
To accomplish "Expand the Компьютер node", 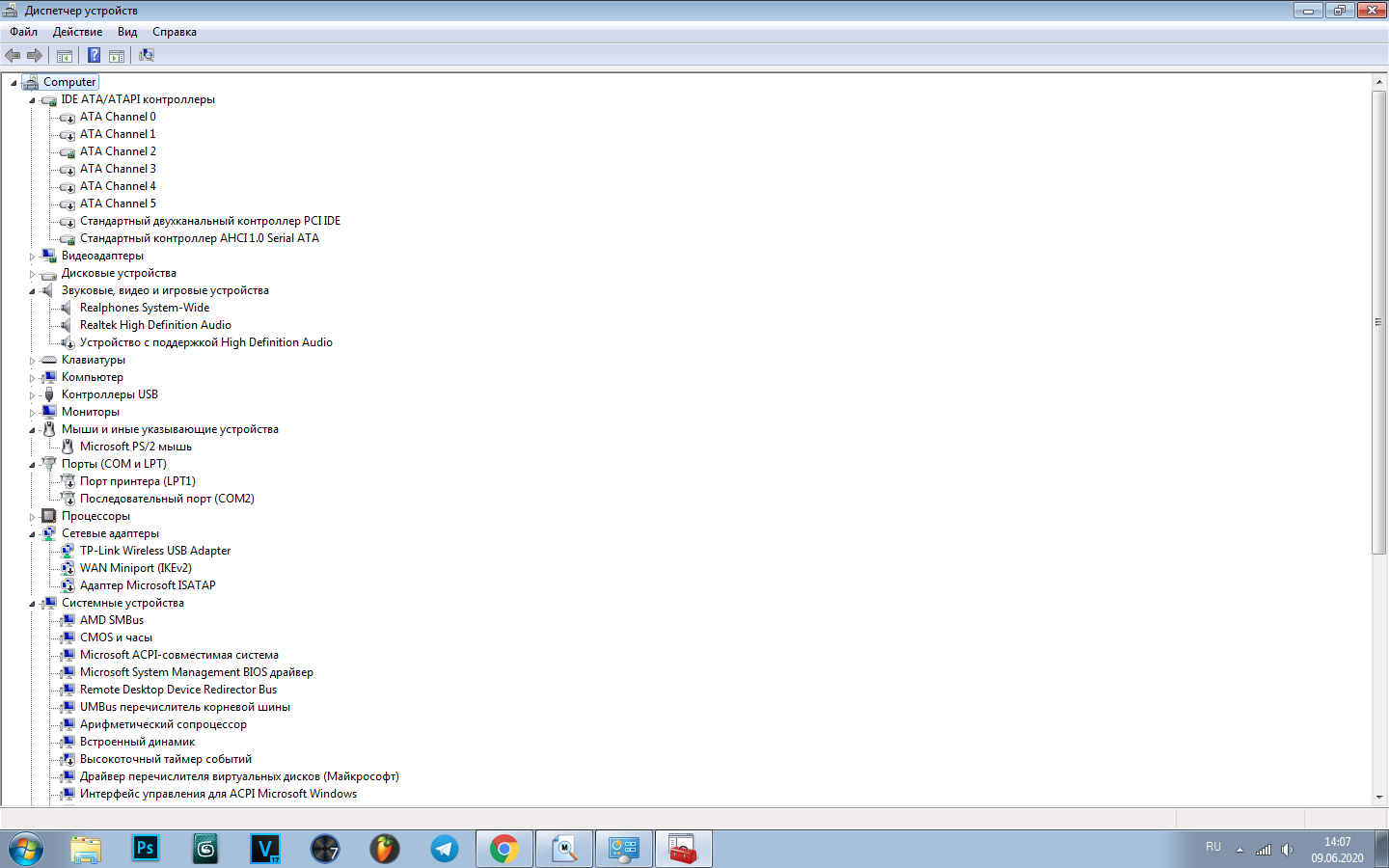I will (x=32, y=378).
